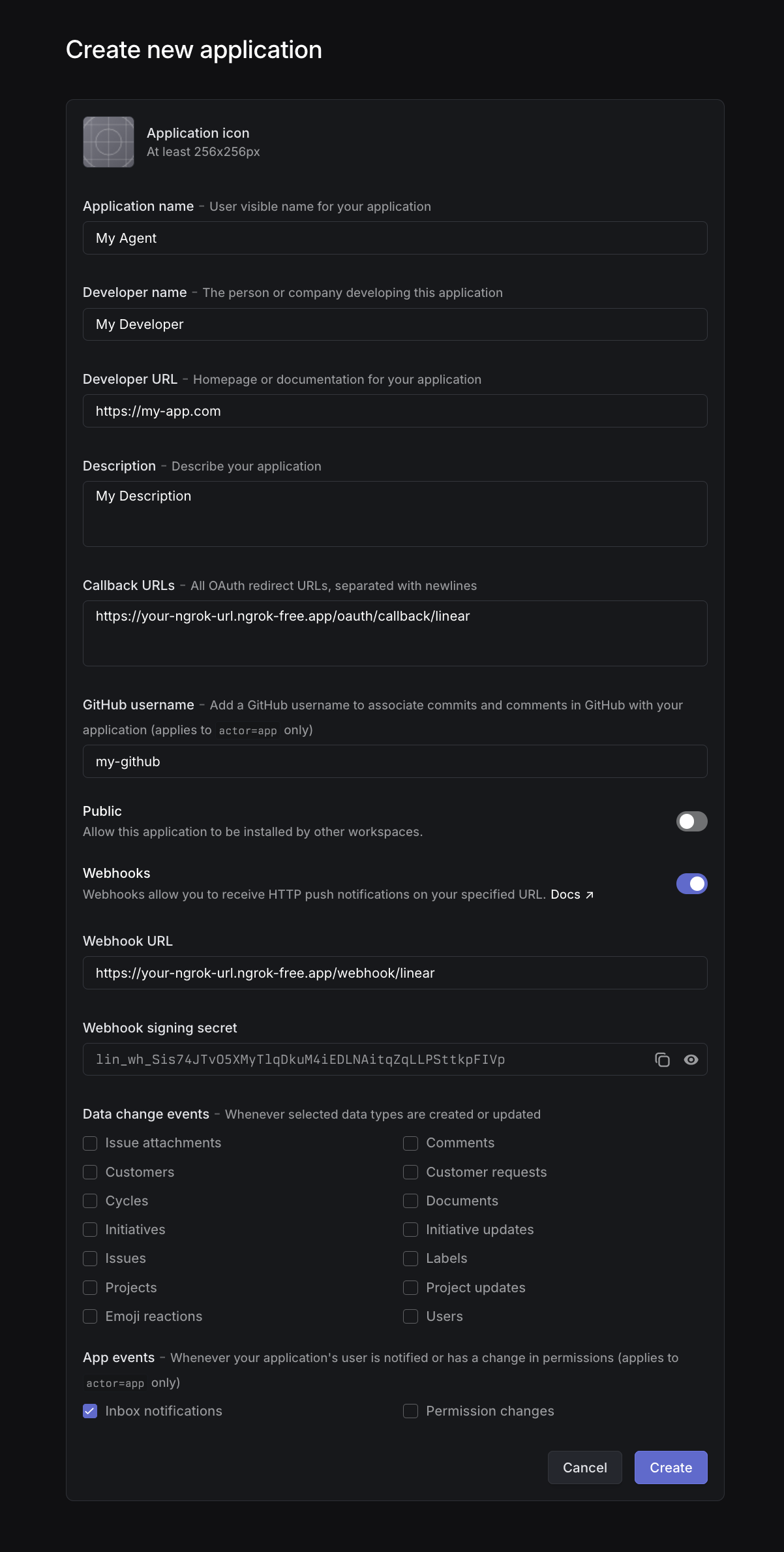Reveal the webhook signing secret value
The width and height of the screenshot is (784, 1552).
pyautogui.click(x=691, y=1059)
